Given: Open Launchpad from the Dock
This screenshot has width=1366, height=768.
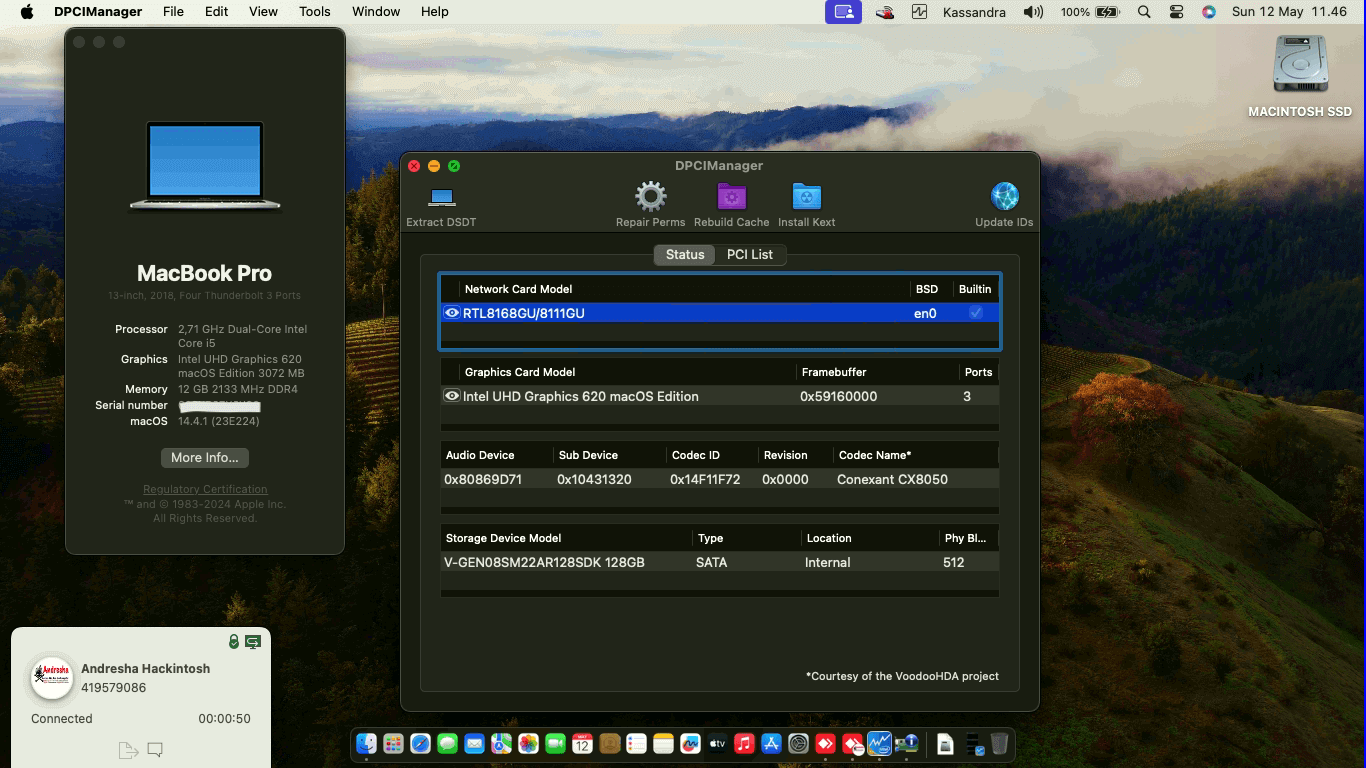Looking at the screenshot, I should coord(393,744).
